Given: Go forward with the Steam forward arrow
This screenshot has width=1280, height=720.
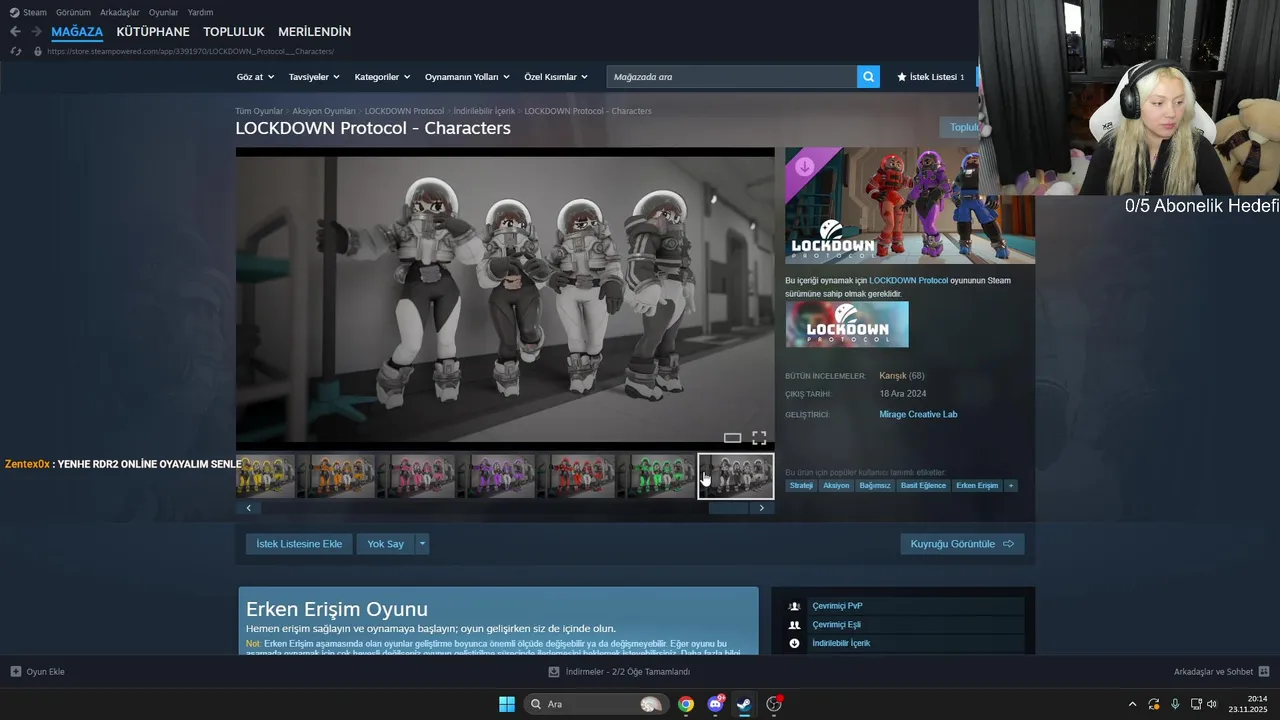Looking at the screenshot, I should coord(36,32).
